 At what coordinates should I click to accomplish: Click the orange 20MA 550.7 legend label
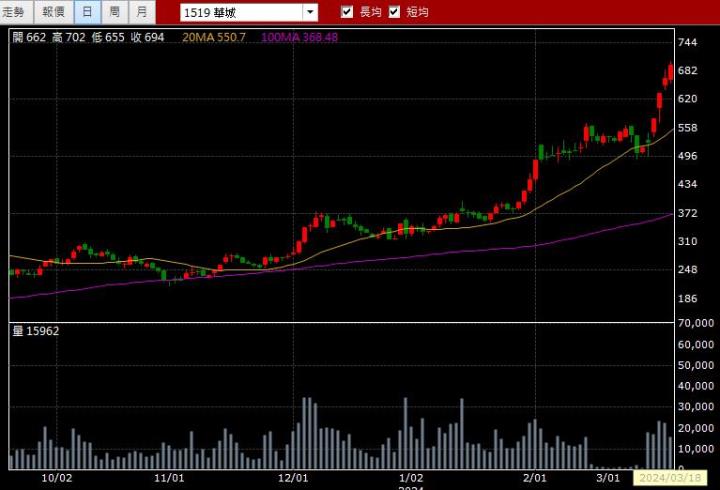tap(214, 37)
